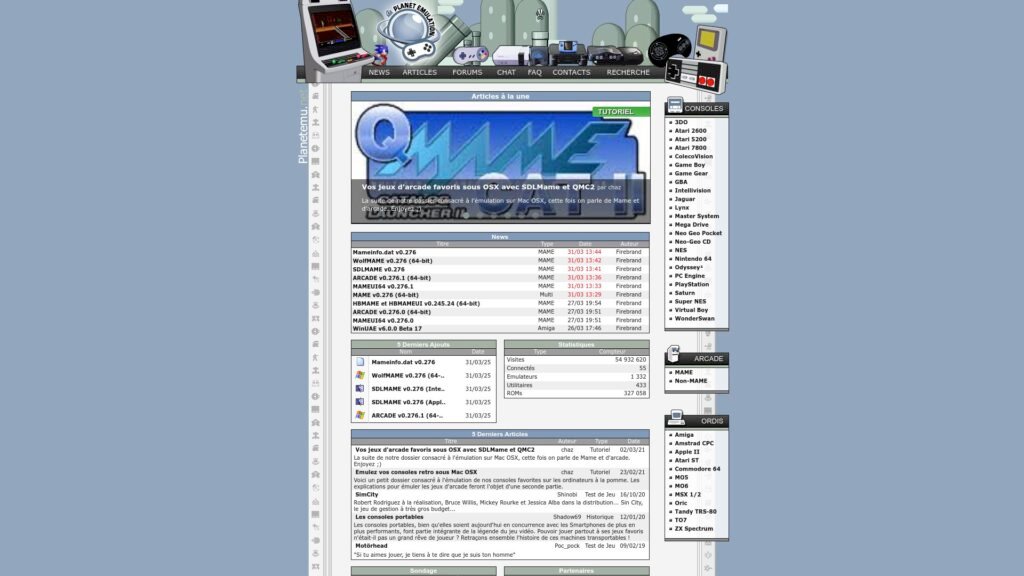Open the MAME v0.276 (64-bit) news entry
Screen dimensions: 1024x576
[x=385, y=295]
